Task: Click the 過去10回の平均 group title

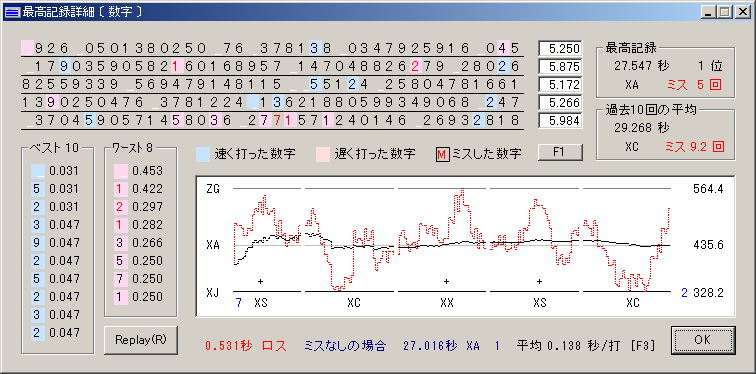Action: coord(651,110)
